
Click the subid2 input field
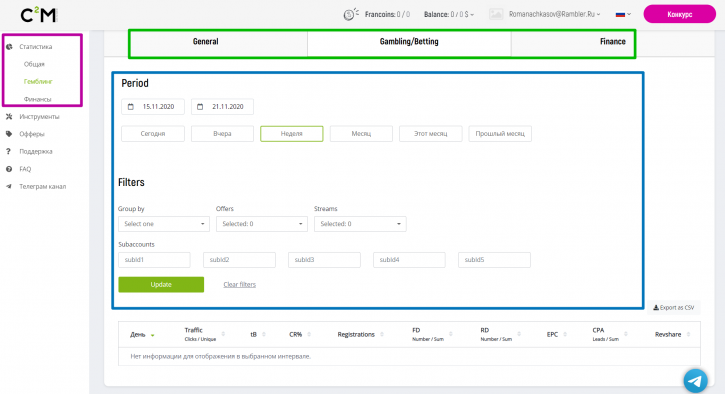(240, 260)
